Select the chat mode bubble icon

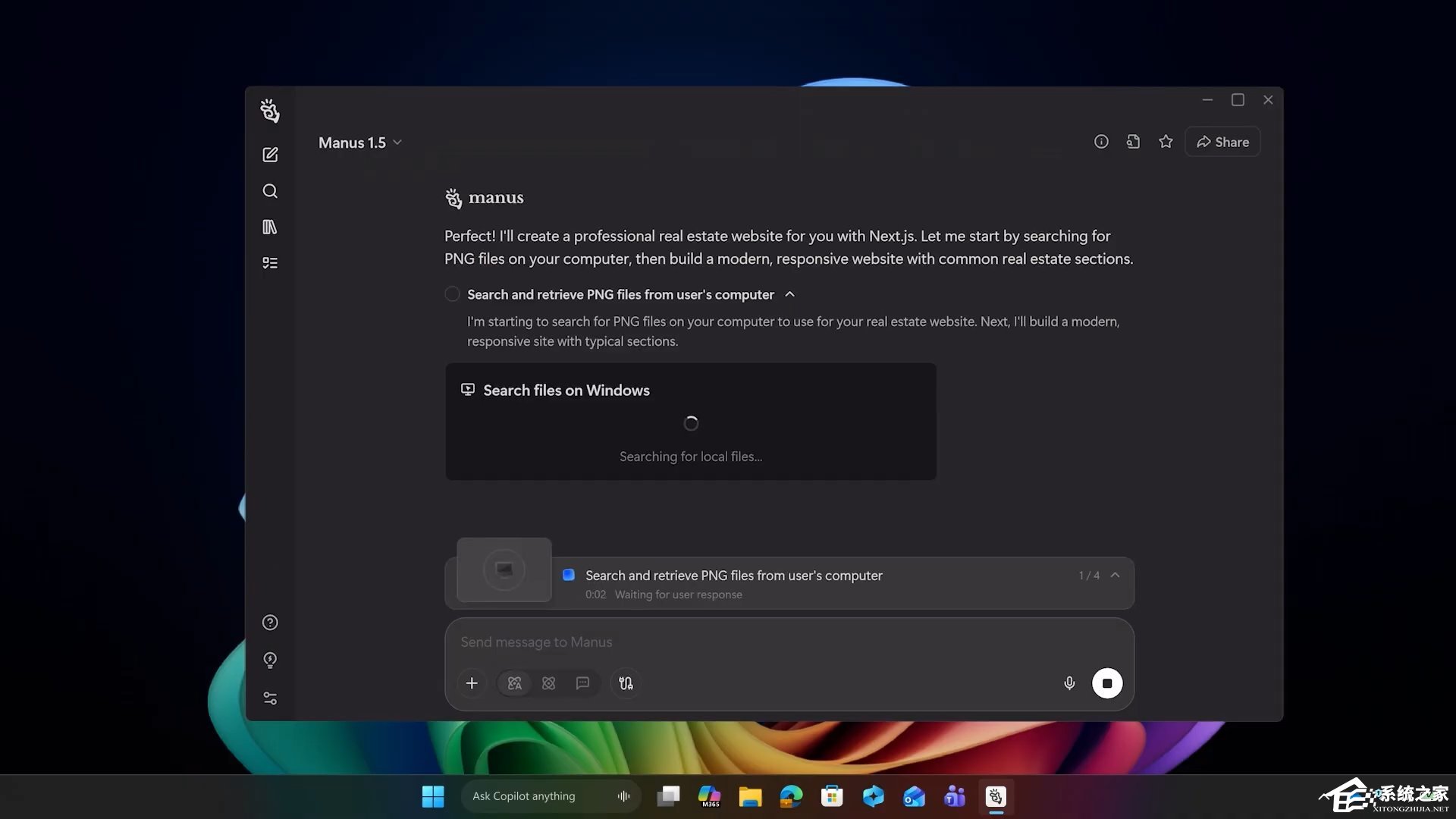pos(582,683)
